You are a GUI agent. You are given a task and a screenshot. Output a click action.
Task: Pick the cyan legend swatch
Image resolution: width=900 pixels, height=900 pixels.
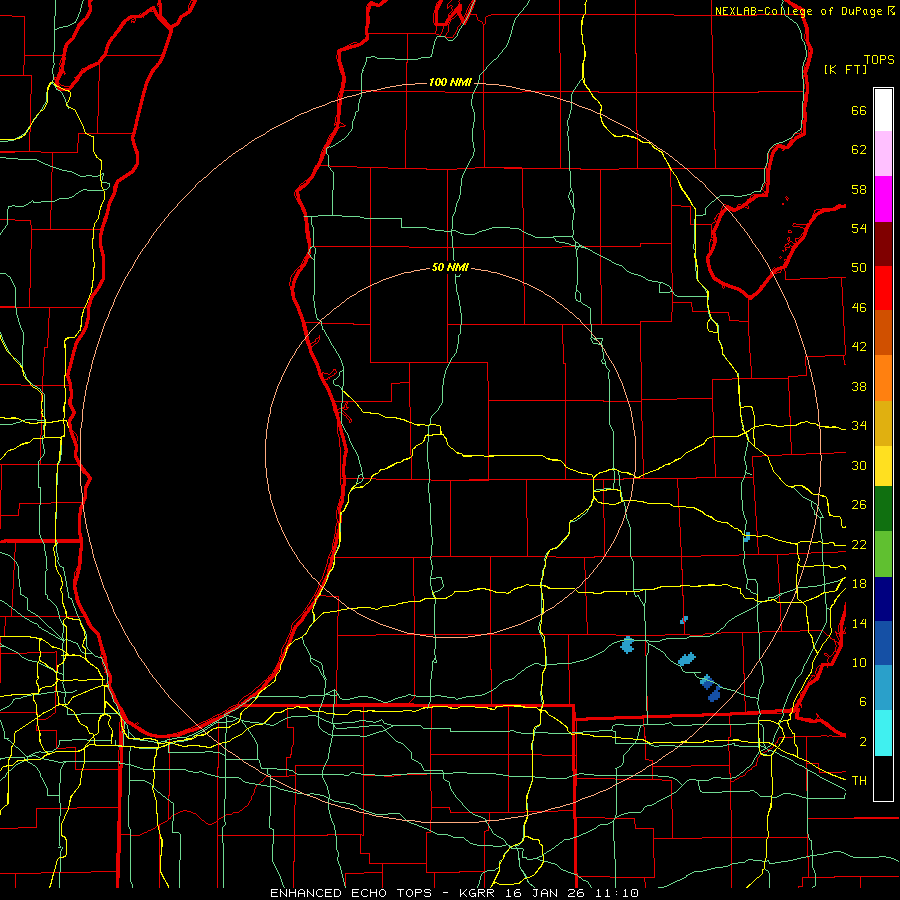click(883, 733)
